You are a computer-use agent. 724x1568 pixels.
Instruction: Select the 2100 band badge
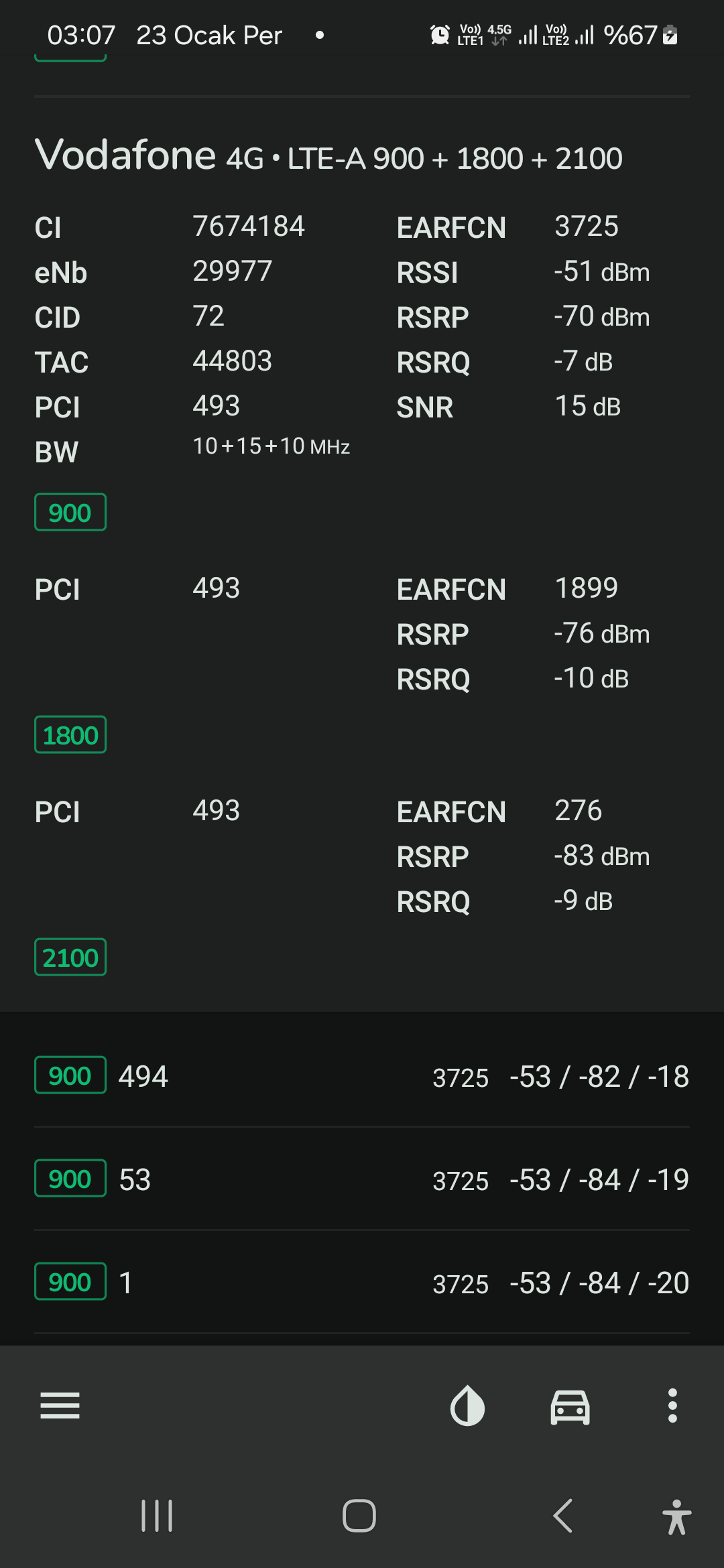(70, 958)
